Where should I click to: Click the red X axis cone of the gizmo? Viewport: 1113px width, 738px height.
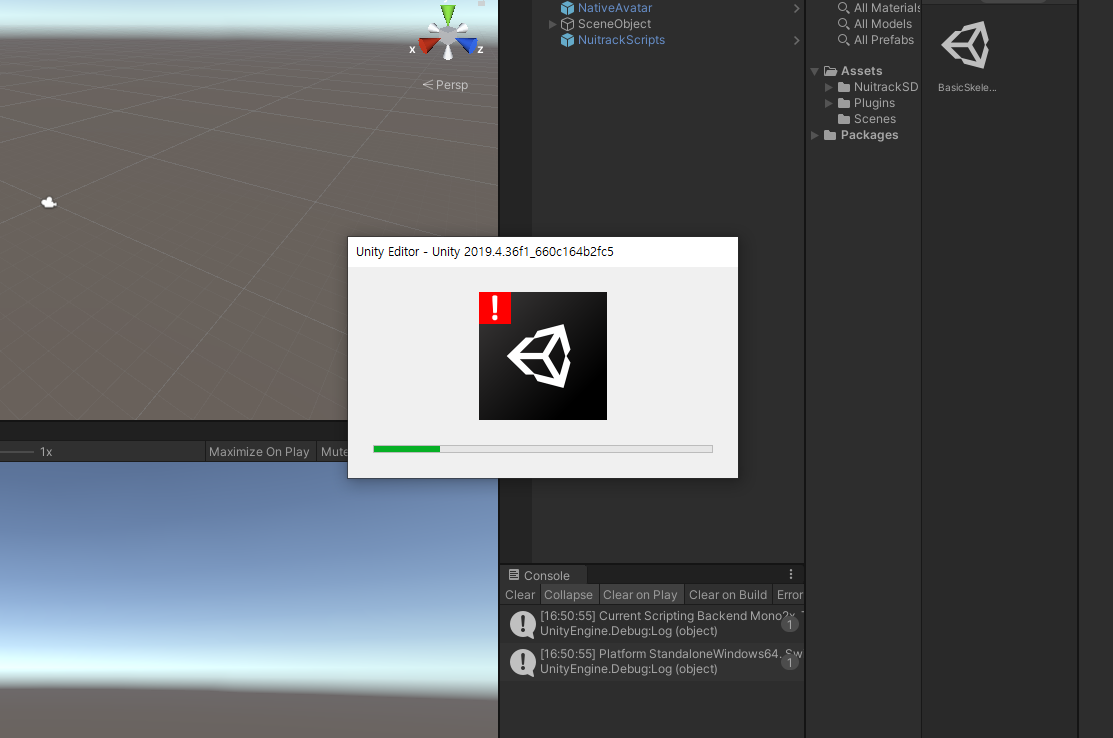429,45
